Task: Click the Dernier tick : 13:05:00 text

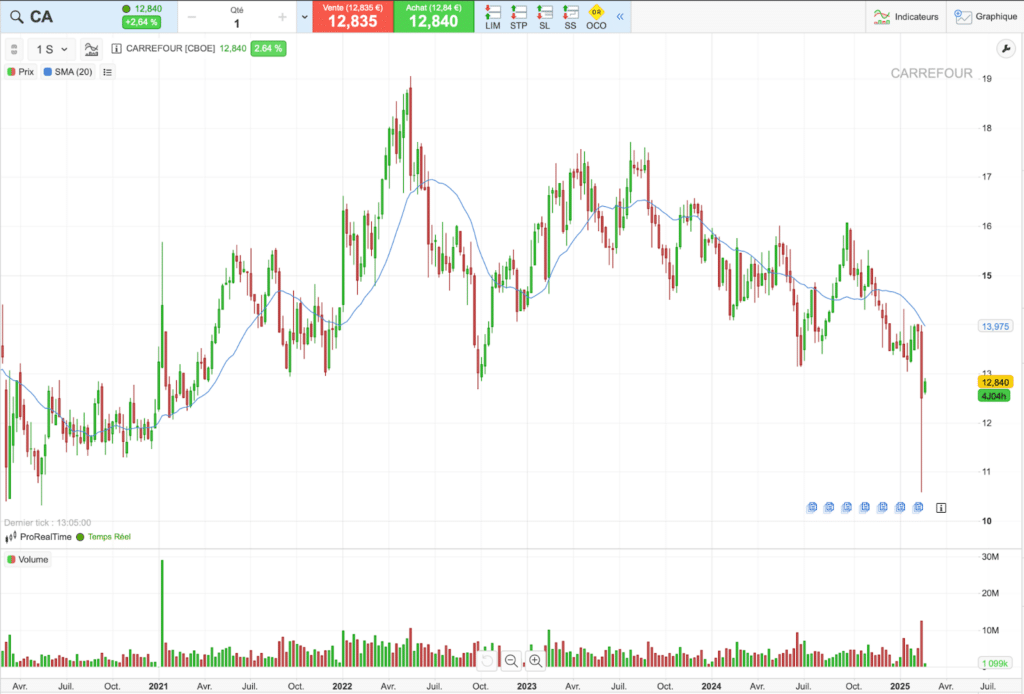Action: (48, 523)
